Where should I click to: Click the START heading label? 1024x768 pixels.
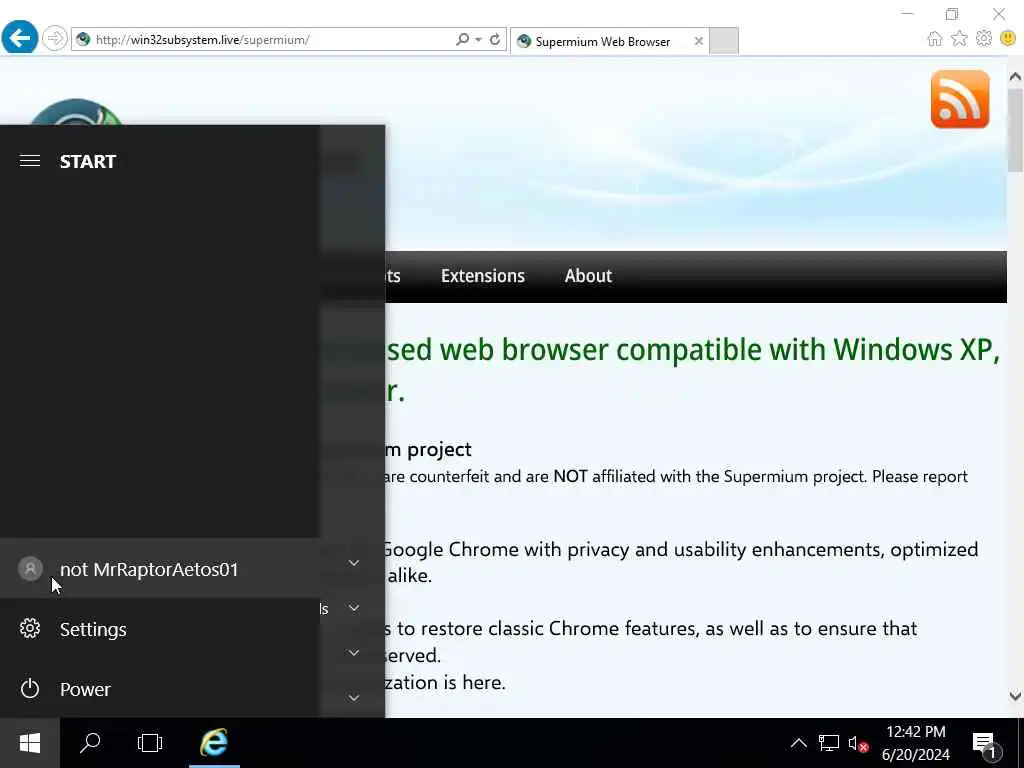pyautogui.click(x=88, y=161)
